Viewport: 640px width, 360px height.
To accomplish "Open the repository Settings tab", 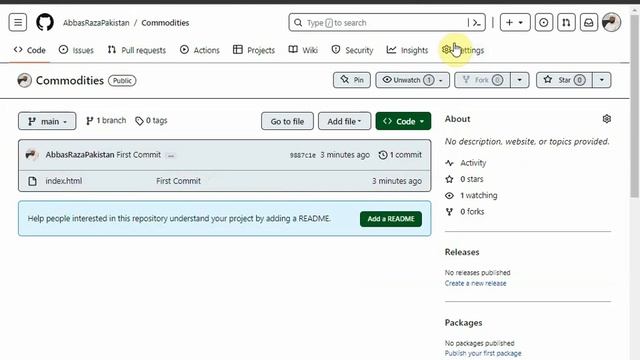I will tap(463, 50).
